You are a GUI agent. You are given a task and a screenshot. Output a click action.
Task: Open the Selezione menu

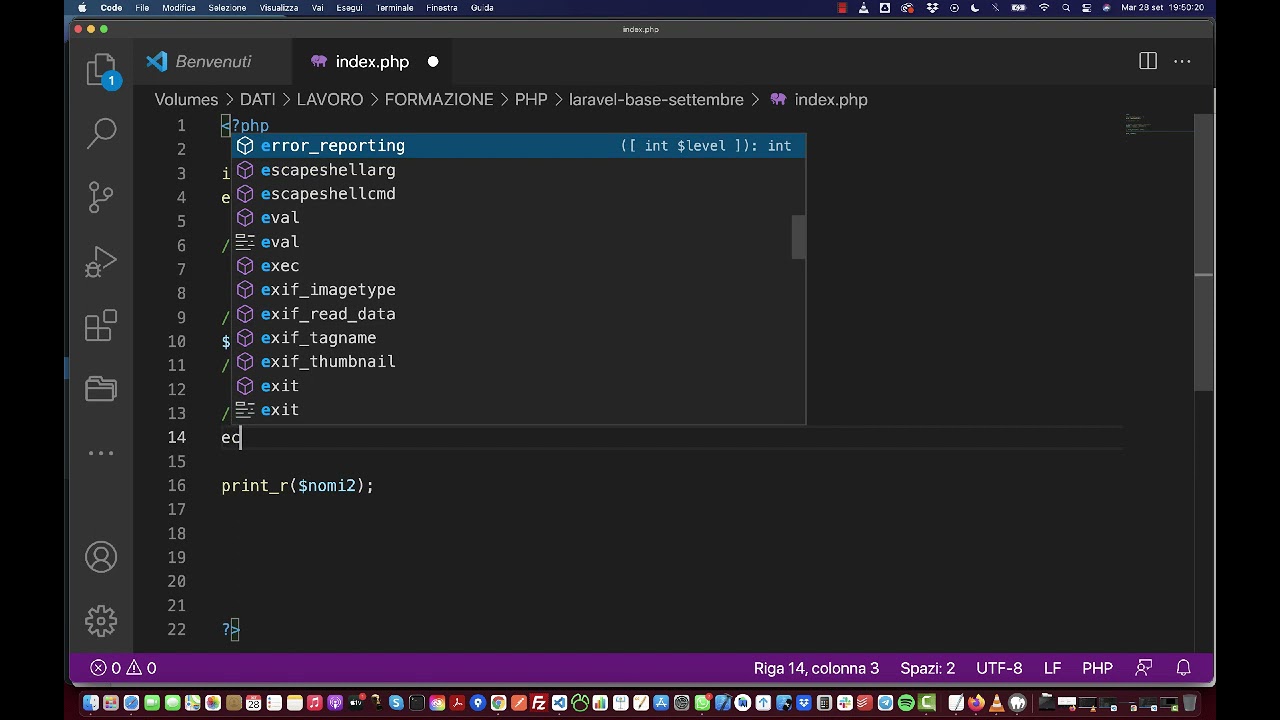227,7
